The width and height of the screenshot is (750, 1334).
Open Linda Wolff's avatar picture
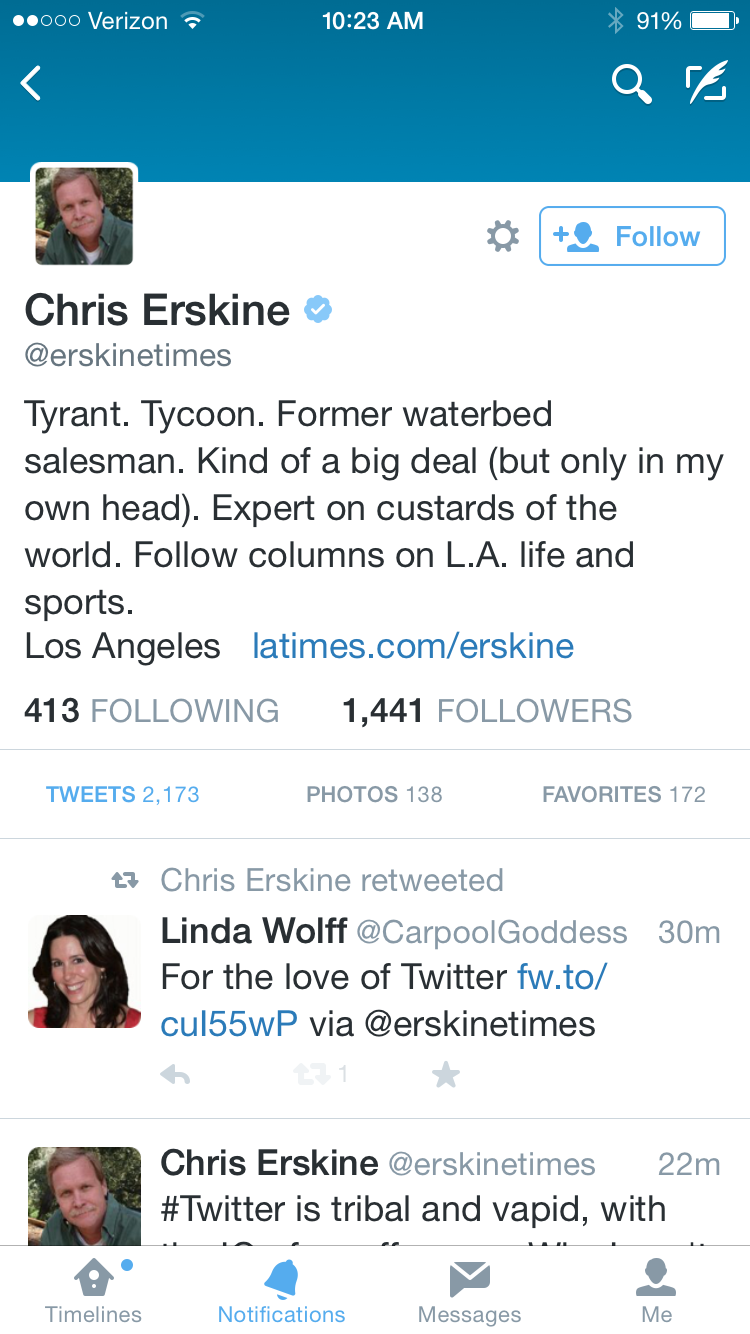click(84, 971)
